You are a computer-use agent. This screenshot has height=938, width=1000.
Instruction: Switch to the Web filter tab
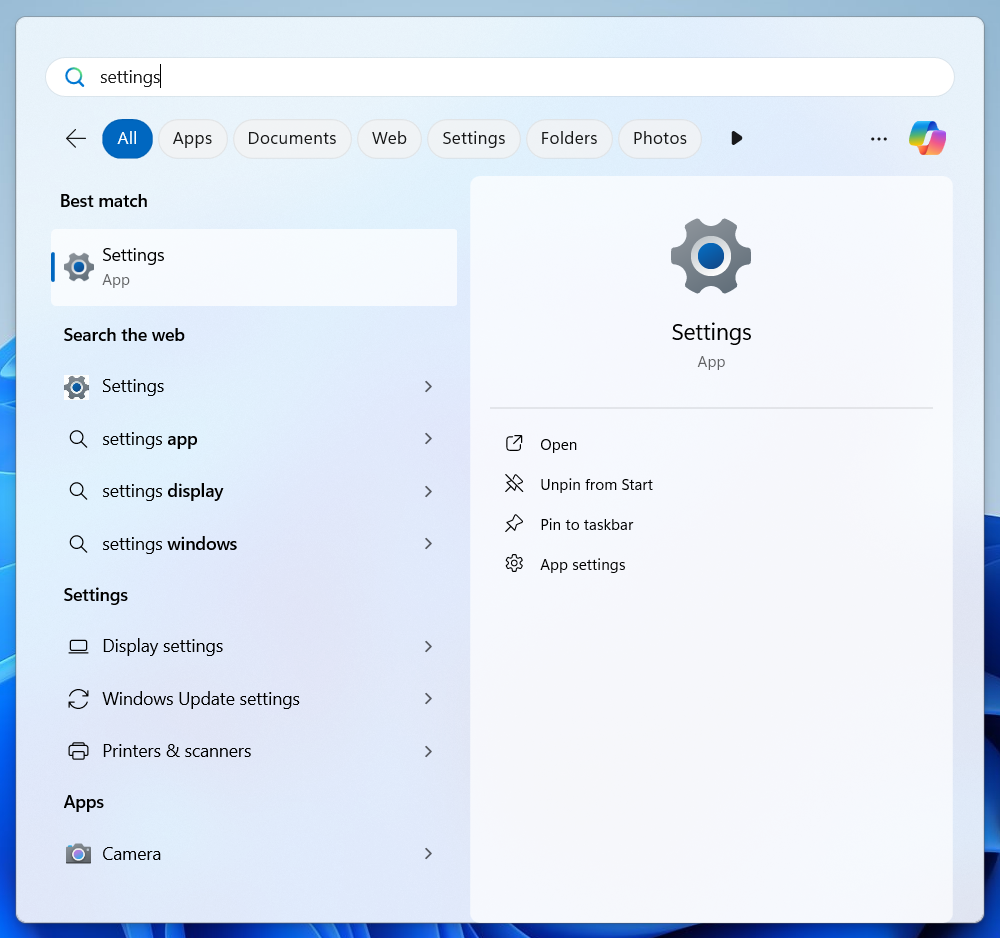coord(390,138)
